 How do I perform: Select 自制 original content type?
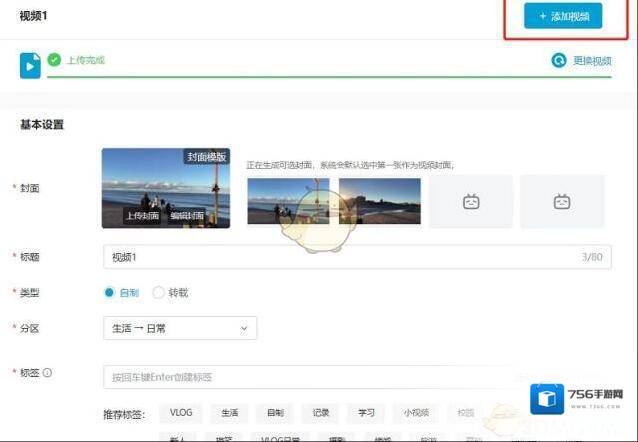110,293
